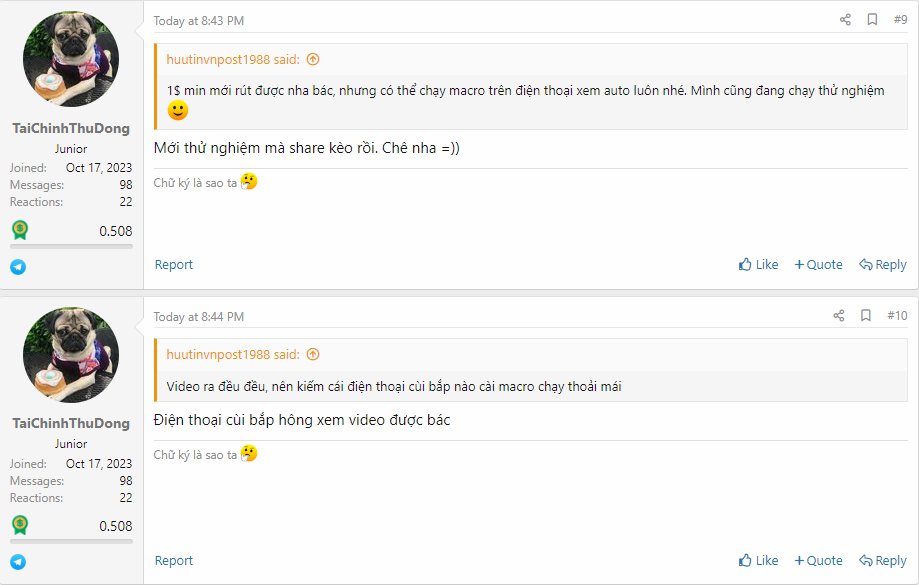Quote post #9

pyautogui.click(x=818, y=265)
